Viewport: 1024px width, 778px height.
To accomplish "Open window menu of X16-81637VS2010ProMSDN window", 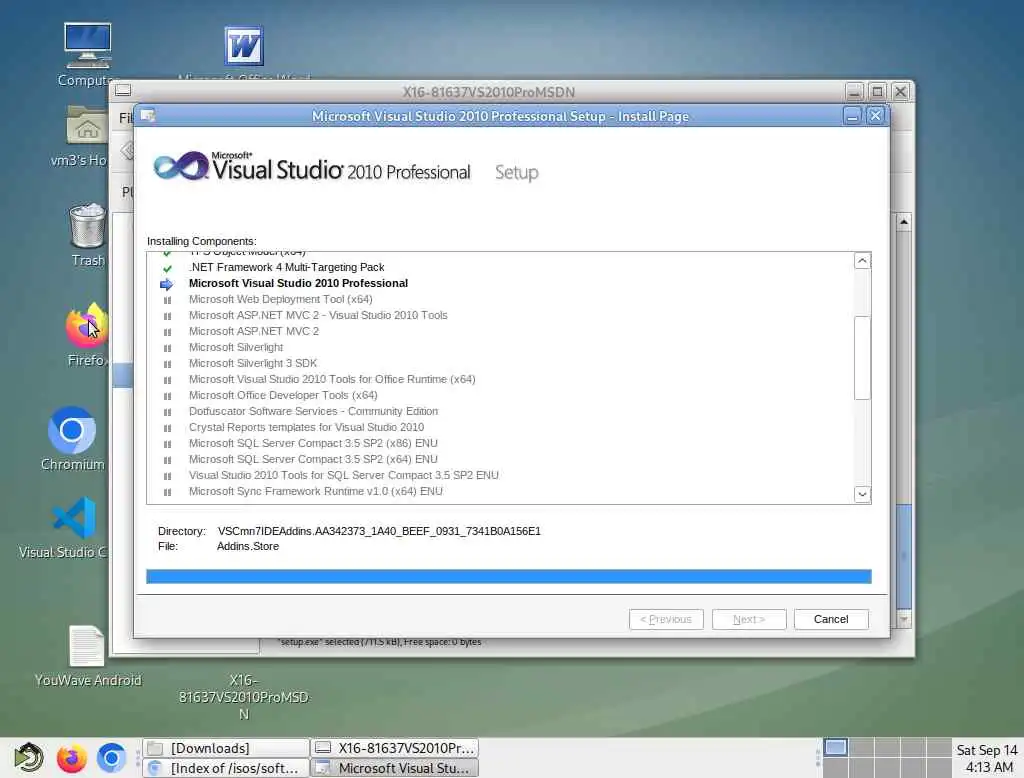I will (123, 91).
